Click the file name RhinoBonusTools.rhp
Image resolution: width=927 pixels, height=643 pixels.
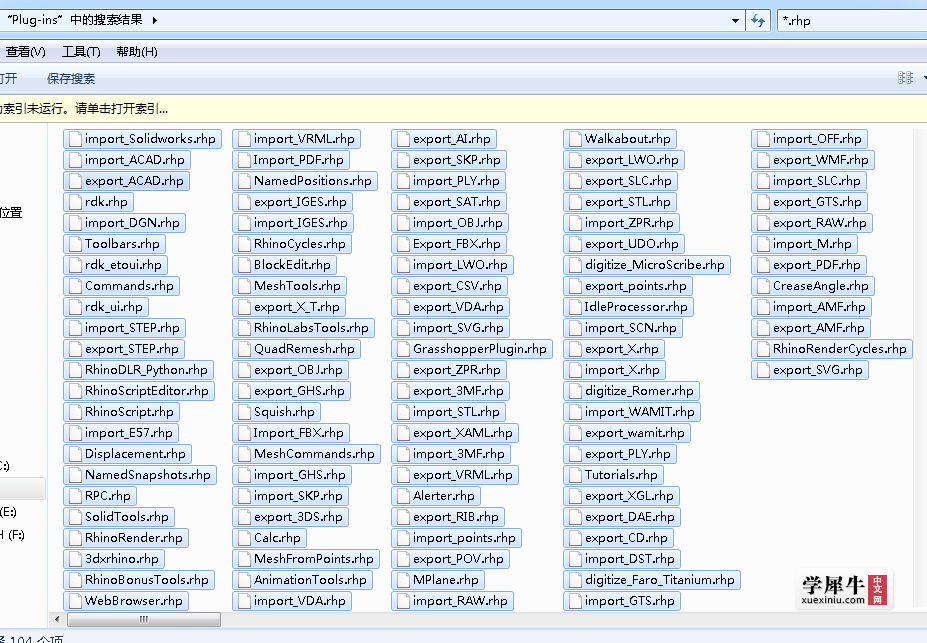[147, 580]
